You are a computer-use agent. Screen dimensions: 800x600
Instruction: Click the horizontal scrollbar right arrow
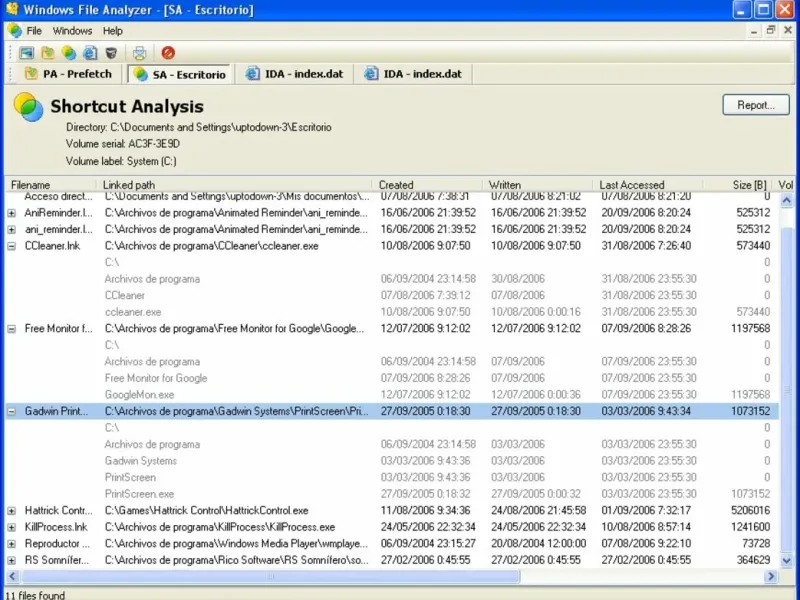(771, 577)
